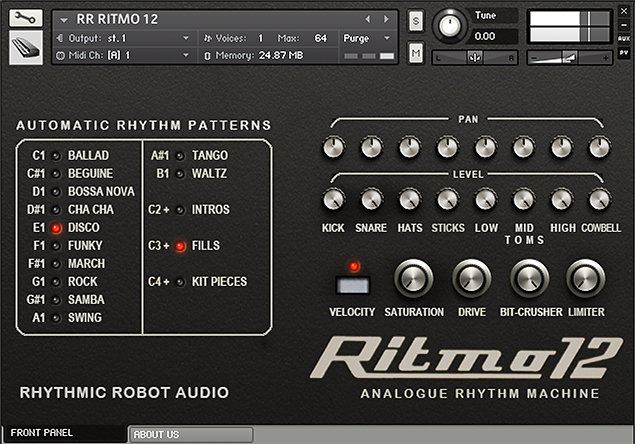This screenshot has height=444, width=635.
Task: Select the SAMBA pattern LED
Action: point(56,300)
